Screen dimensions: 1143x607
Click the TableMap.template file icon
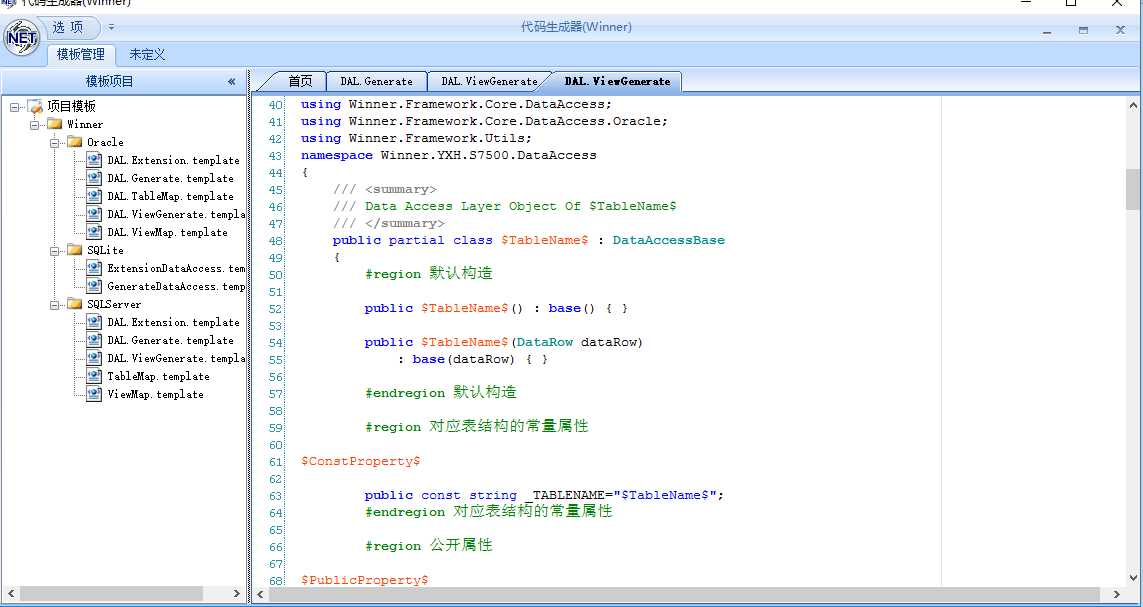click(94, 376)
